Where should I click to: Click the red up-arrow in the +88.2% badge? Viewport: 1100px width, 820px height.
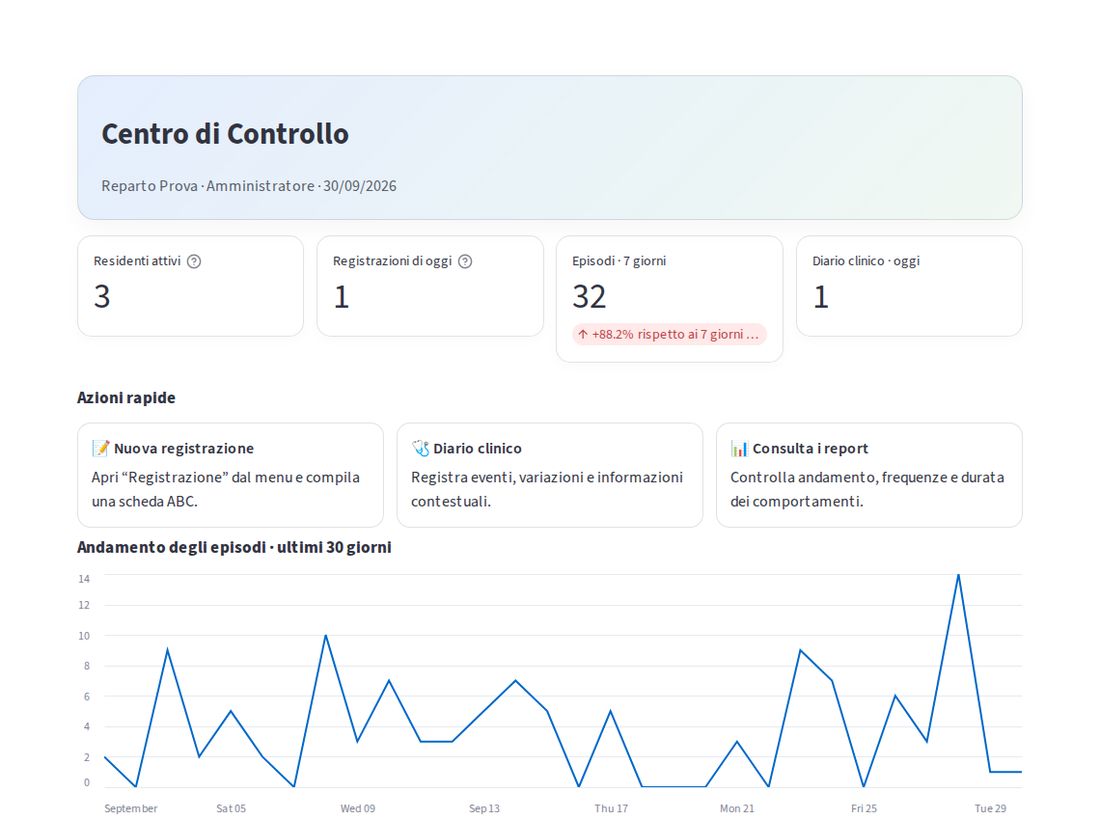click(583, 335)
